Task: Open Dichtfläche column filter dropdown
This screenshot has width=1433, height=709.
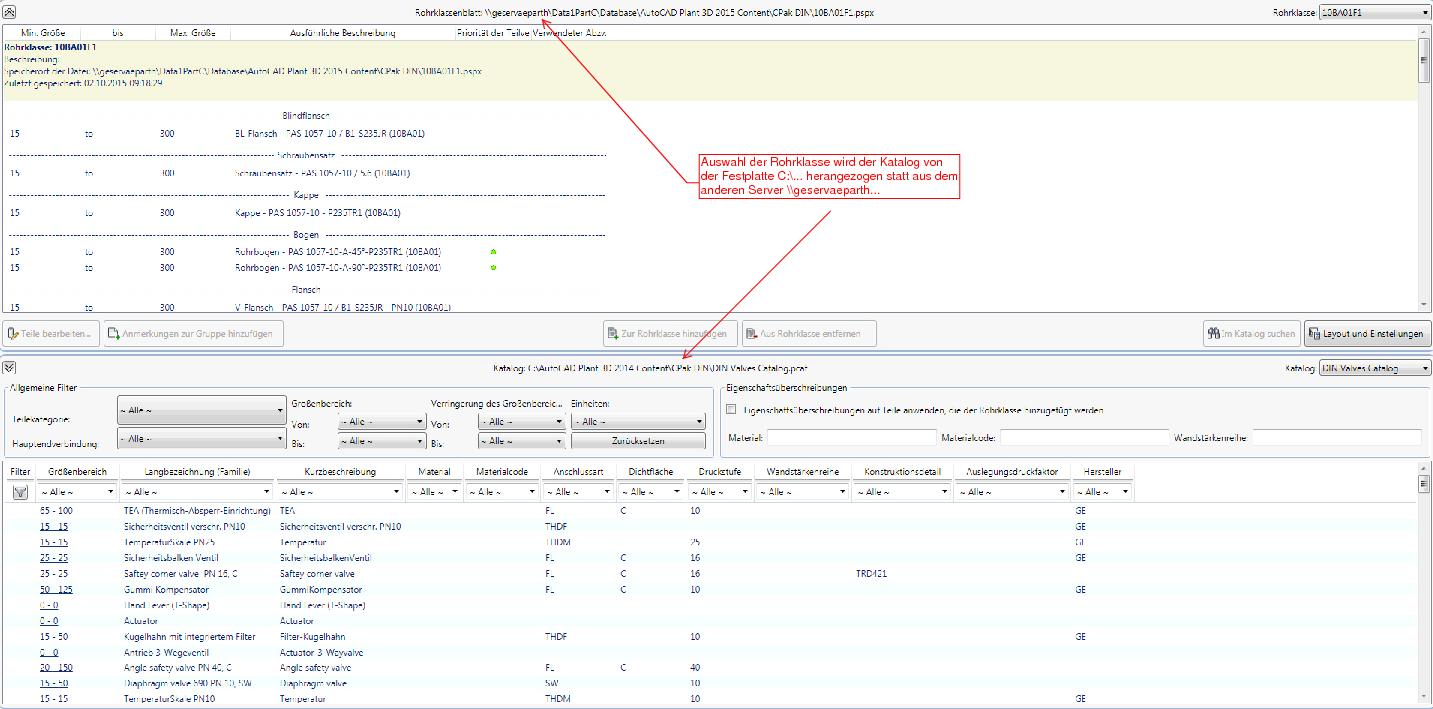Action: coord(650,492)
